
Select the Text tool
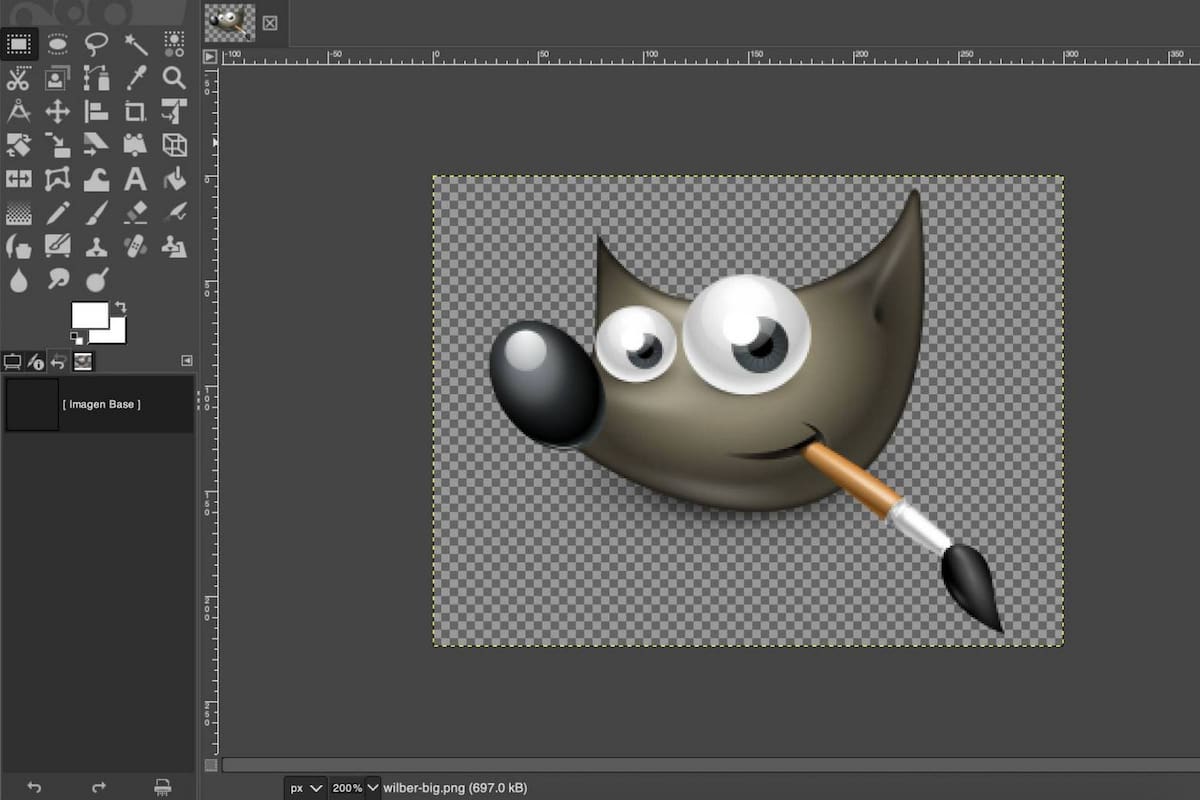pyautogui.click(x=135, y=180)
